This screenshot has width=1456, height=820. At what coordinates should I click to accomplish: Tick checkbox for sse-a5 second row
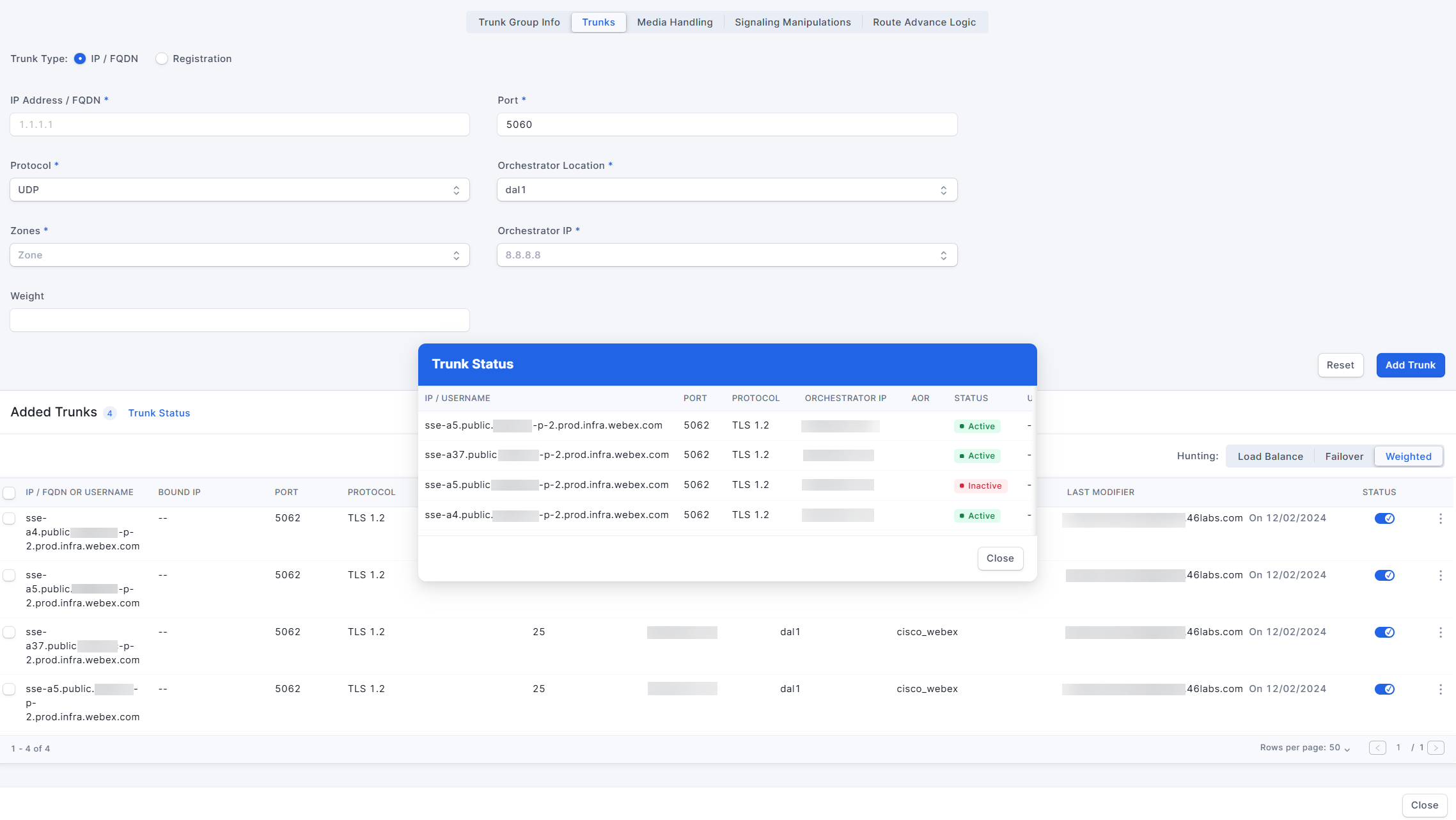coord(10,576)
